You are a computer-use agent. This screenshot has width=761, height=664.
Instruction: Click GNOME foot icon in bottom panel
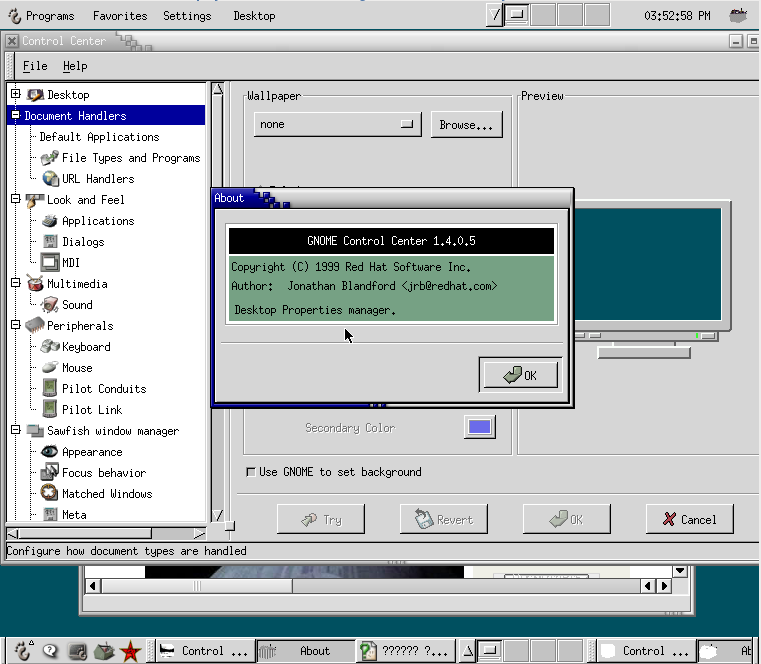[x=23, y=650]
